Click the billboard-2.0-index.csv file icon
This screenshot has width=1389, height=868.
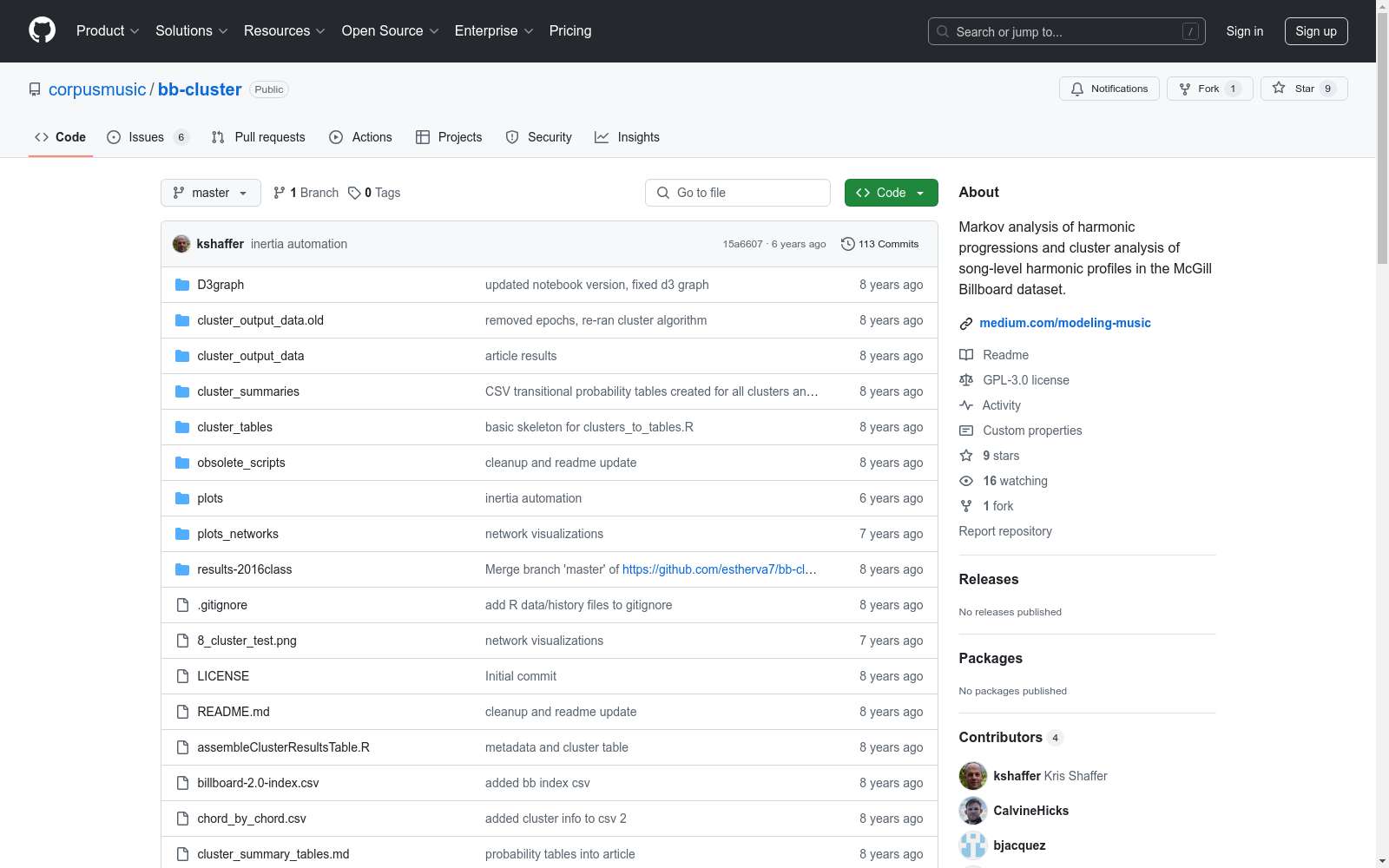tap(182, 783)
